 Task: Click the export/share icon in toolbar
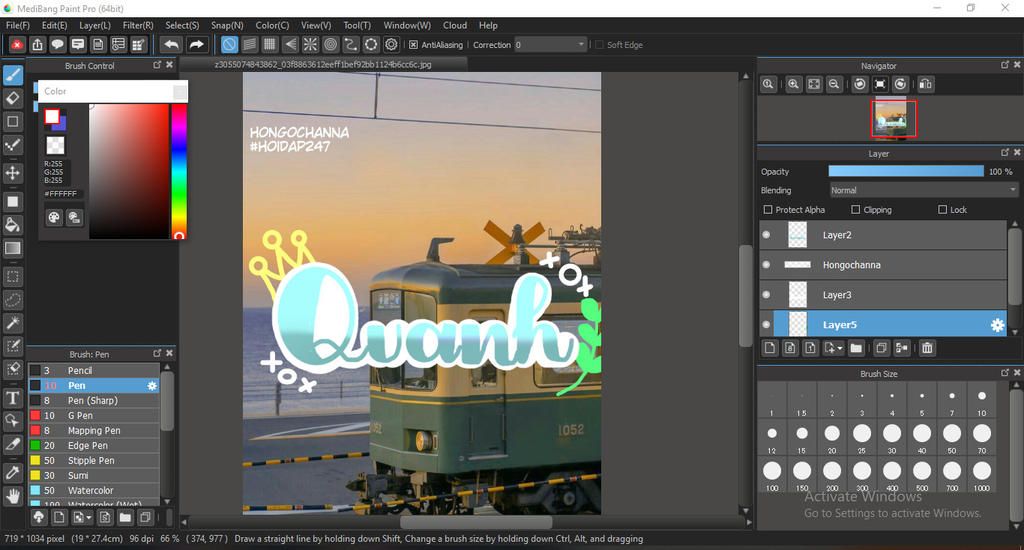(x=37, y=44)
